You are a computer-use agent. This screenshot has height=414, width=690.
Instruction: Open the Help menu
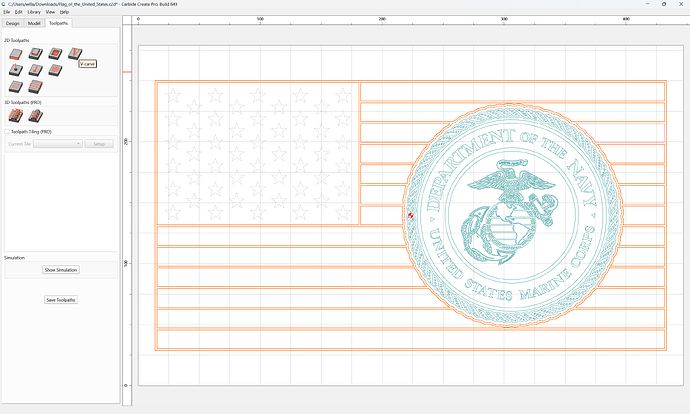click(x=64, y=12)
